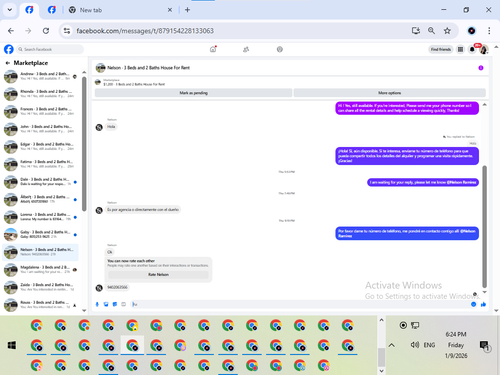Open Chrome zoom magnifier icon
Screen dimensions: 500x375
pyautogui.click(x=431, y=31)
